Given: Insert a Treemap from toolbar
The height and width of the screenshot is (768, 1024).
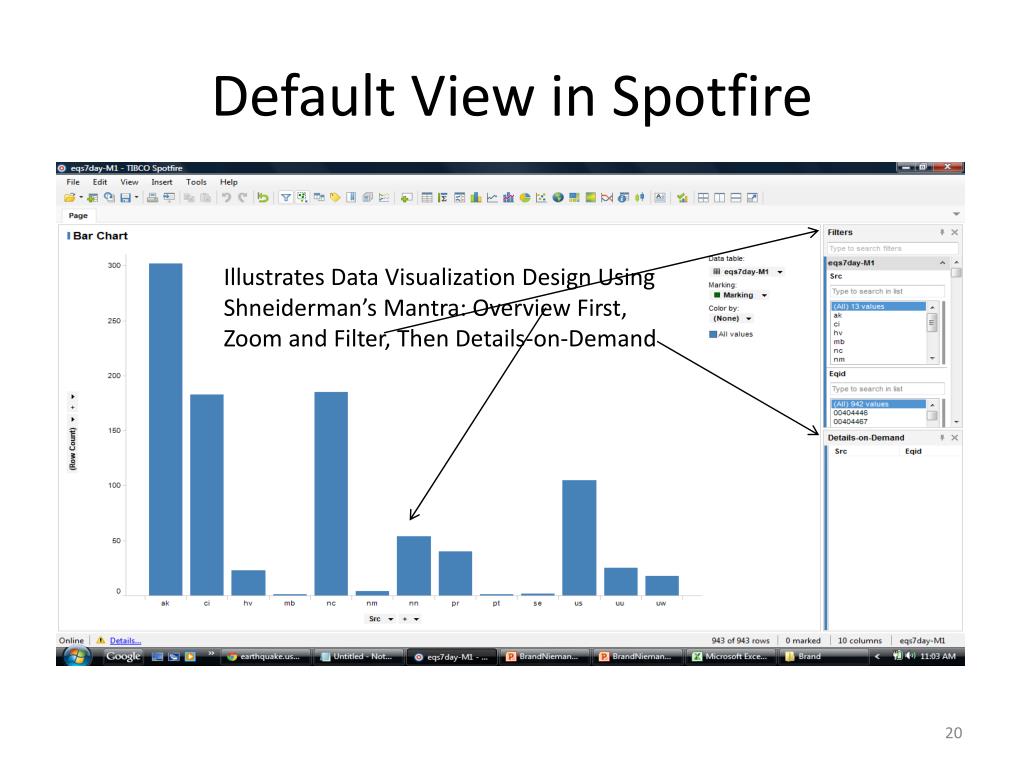Looking at the screenshot, I should (574, 197).
